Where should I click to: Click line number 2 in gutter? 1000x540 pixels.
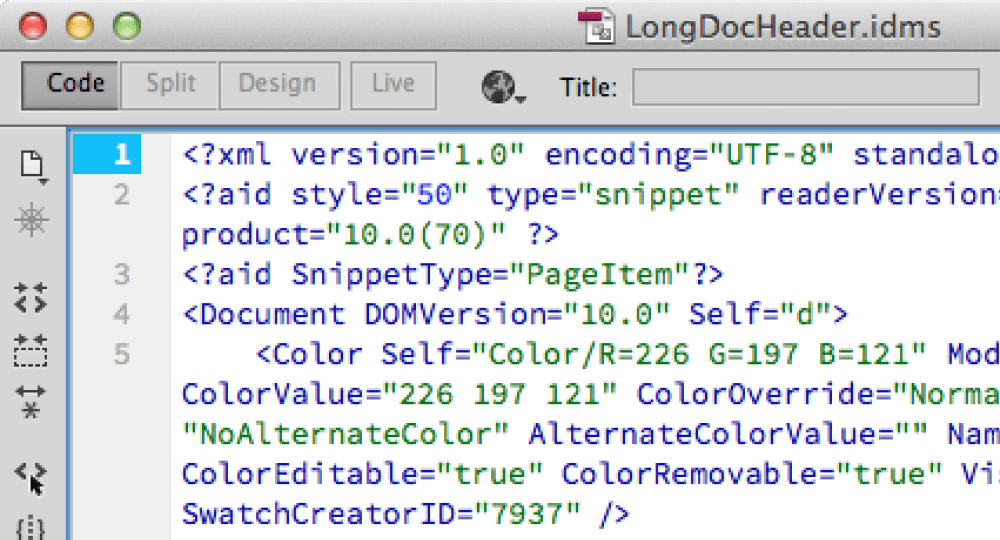[121, 194]
